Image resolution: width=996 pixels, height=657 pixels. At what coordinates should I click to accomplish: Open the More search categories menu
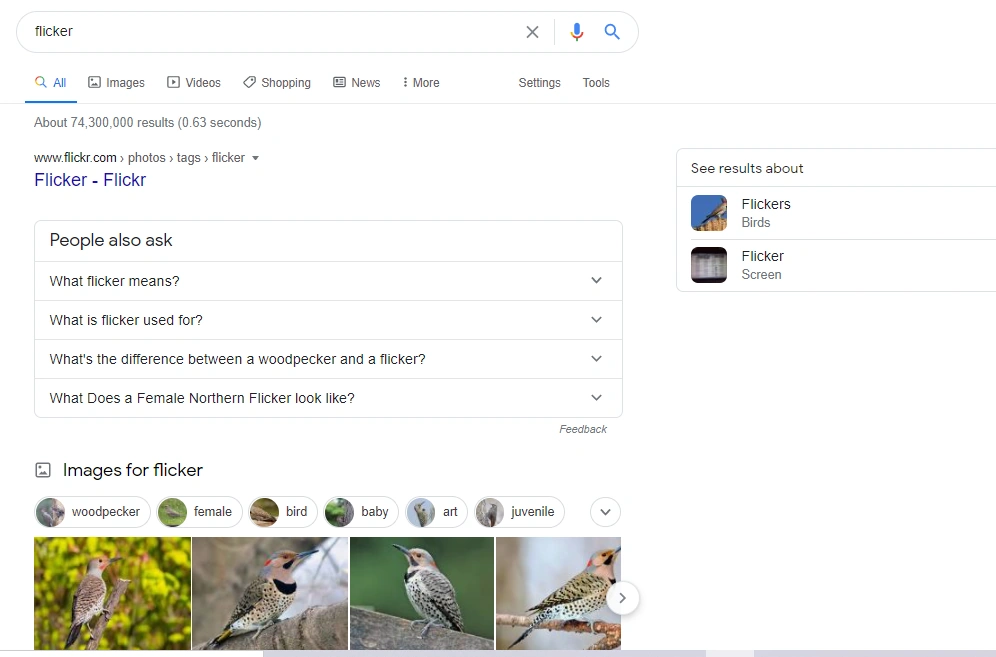[420, 82]
